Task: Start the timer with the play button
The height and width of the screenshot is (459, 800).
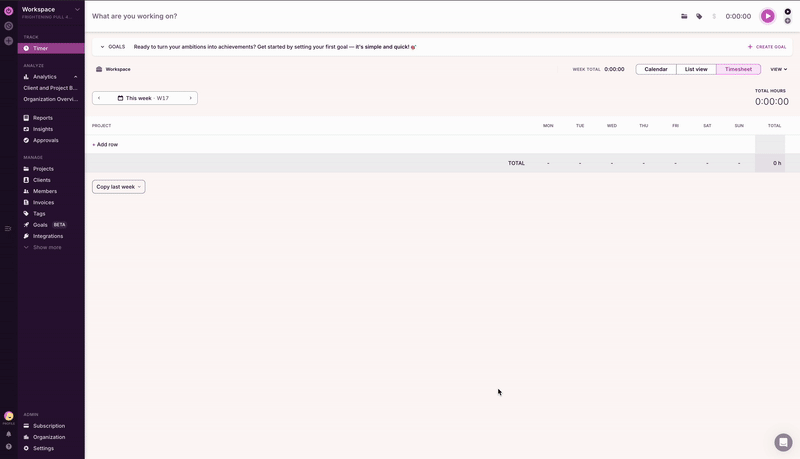Action: [767, 16]
